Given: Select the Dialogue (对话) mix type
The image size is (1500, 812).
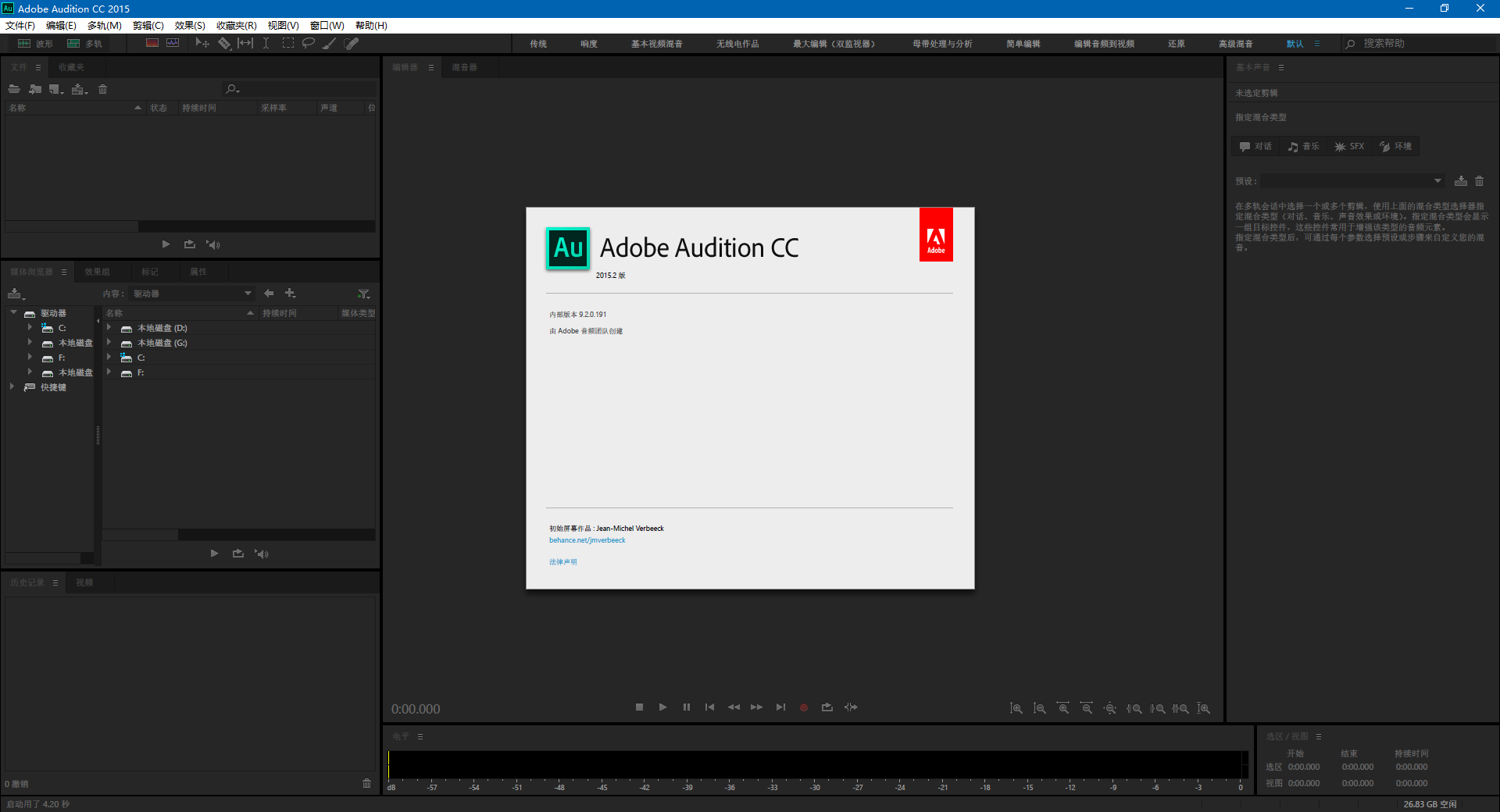Looking at the screenshot, I should 1255,146.
